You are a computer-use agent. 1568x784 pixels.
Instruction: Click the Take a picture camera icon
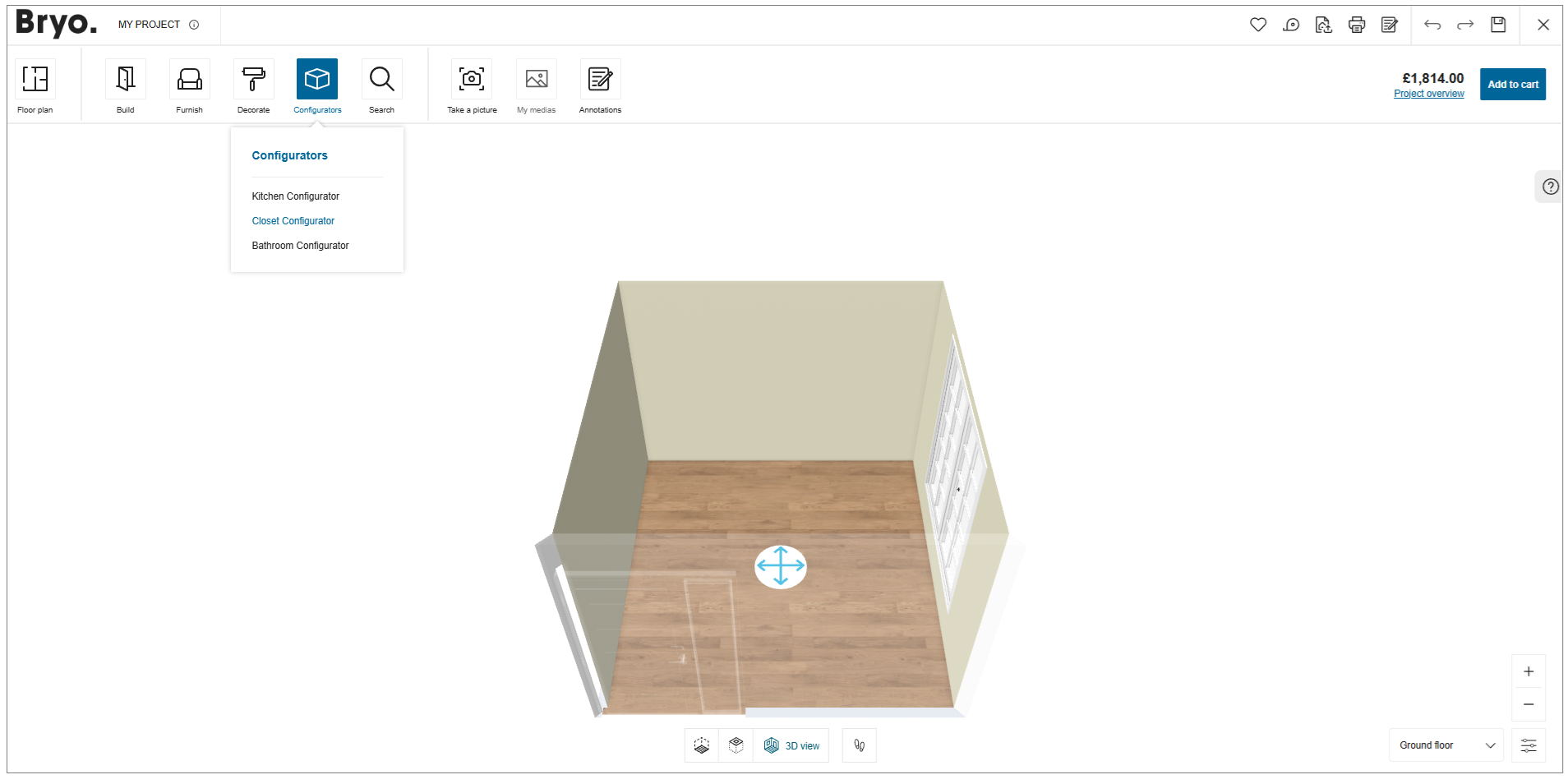pyautogui.click(x=472, y=79)
